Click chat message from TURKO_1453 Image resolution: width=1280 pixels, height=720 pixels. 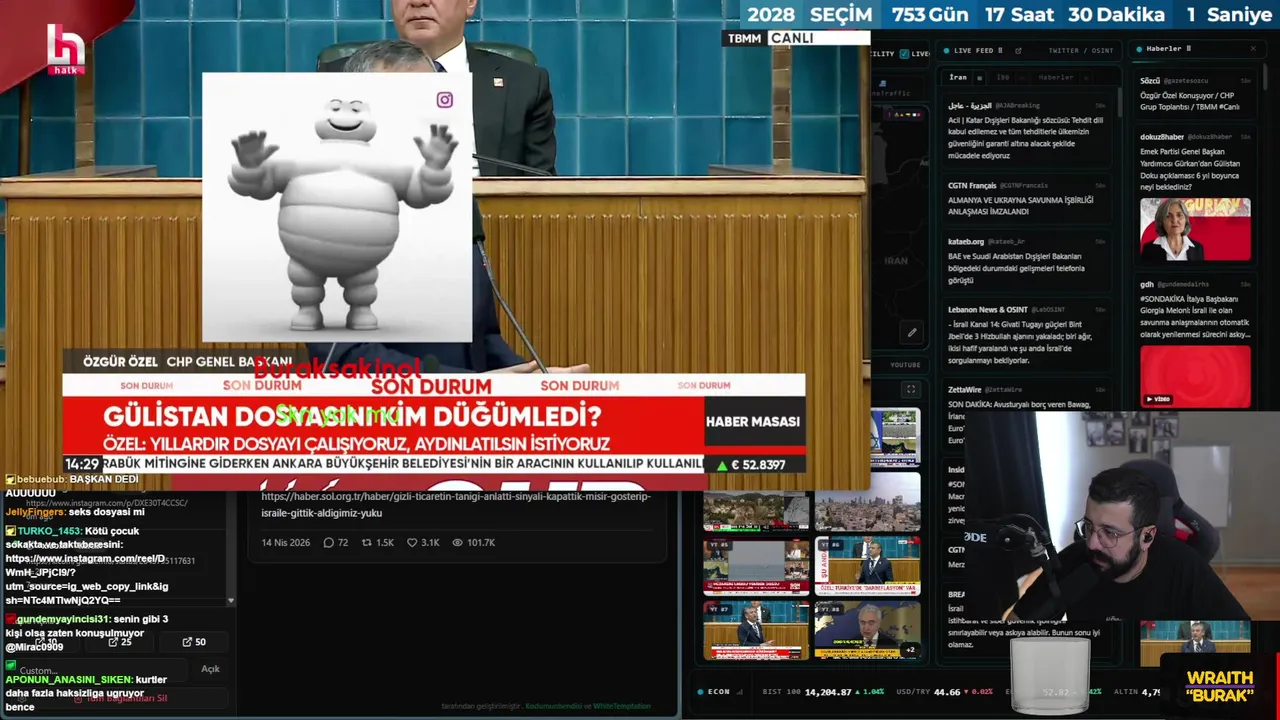pos(87,565)
